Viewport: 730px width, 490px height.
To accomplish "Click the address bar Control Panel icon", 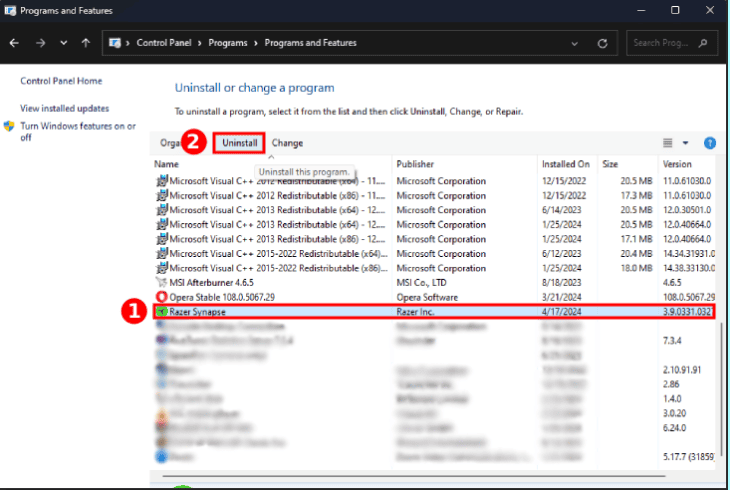I will 114,43.
